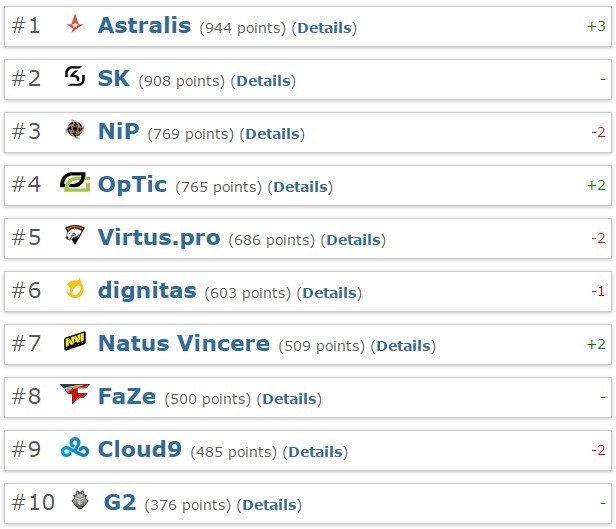Image resolution: width=616 pixels, height=529 pixels.
Task: Open the Virtus.pro team name link
Action: 159,238
